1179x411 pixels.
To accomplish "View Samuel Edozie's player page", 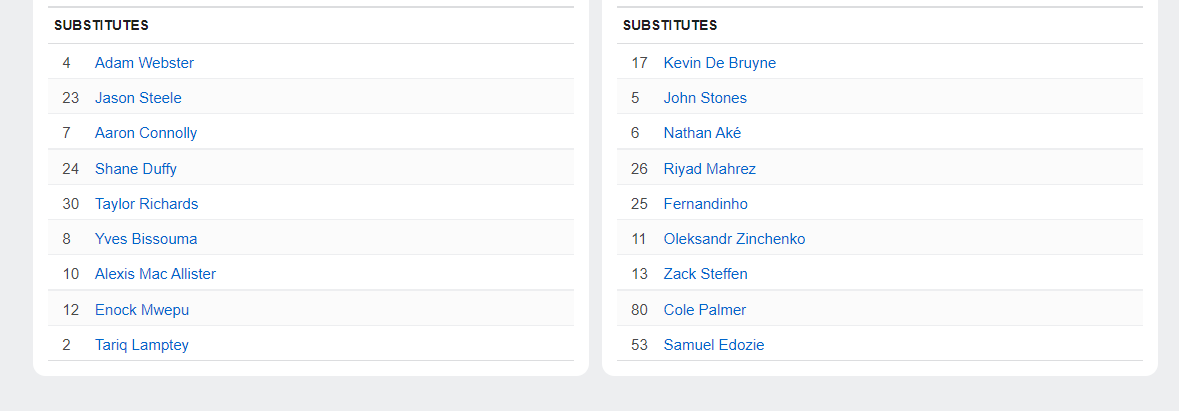I will (x=713, y=345).
